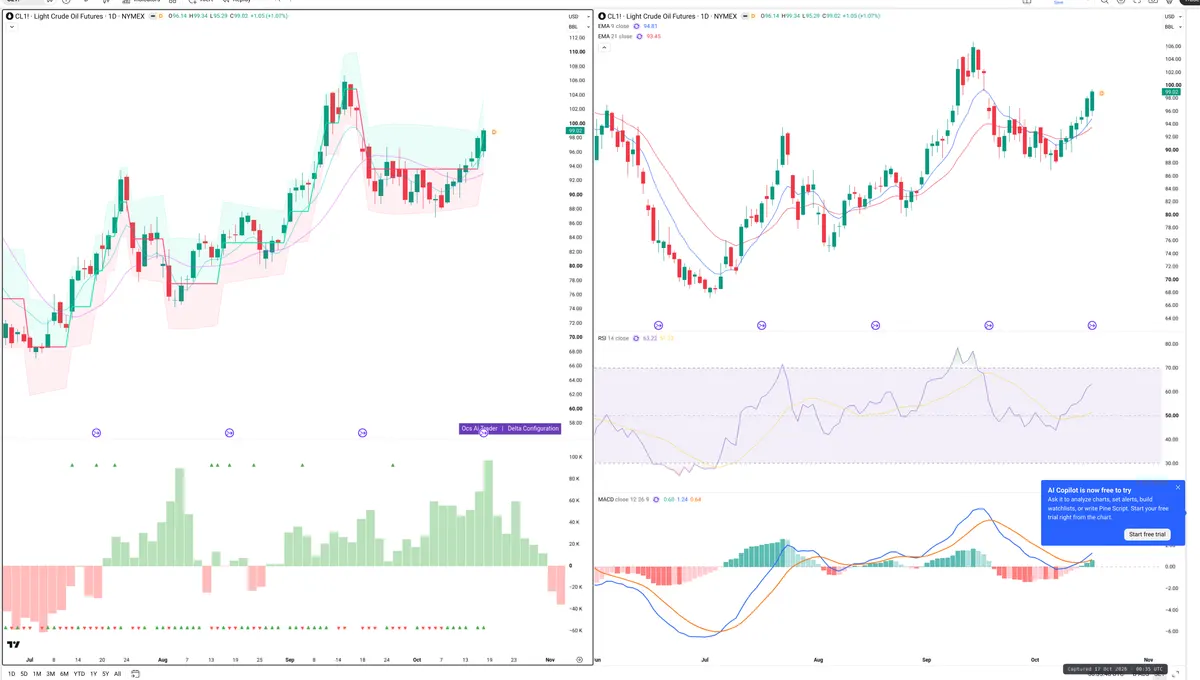Set chart range to 6M

click(64, 674)
